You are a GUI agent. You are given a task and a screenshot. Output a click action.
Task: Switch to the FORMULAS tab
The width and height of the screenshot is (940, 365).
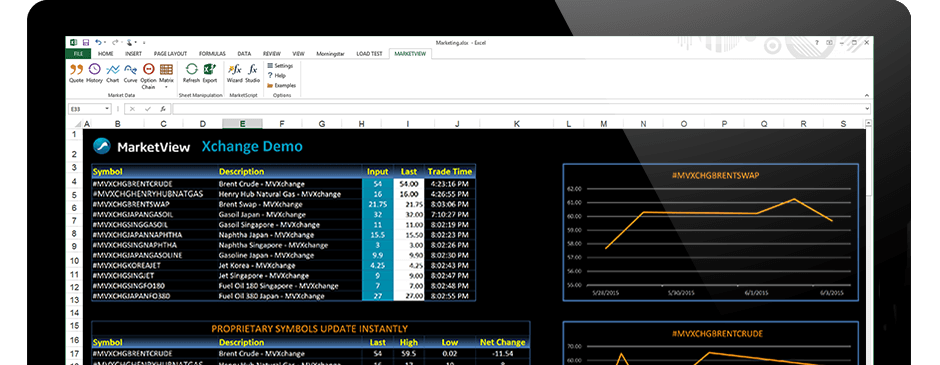(212, 53)
